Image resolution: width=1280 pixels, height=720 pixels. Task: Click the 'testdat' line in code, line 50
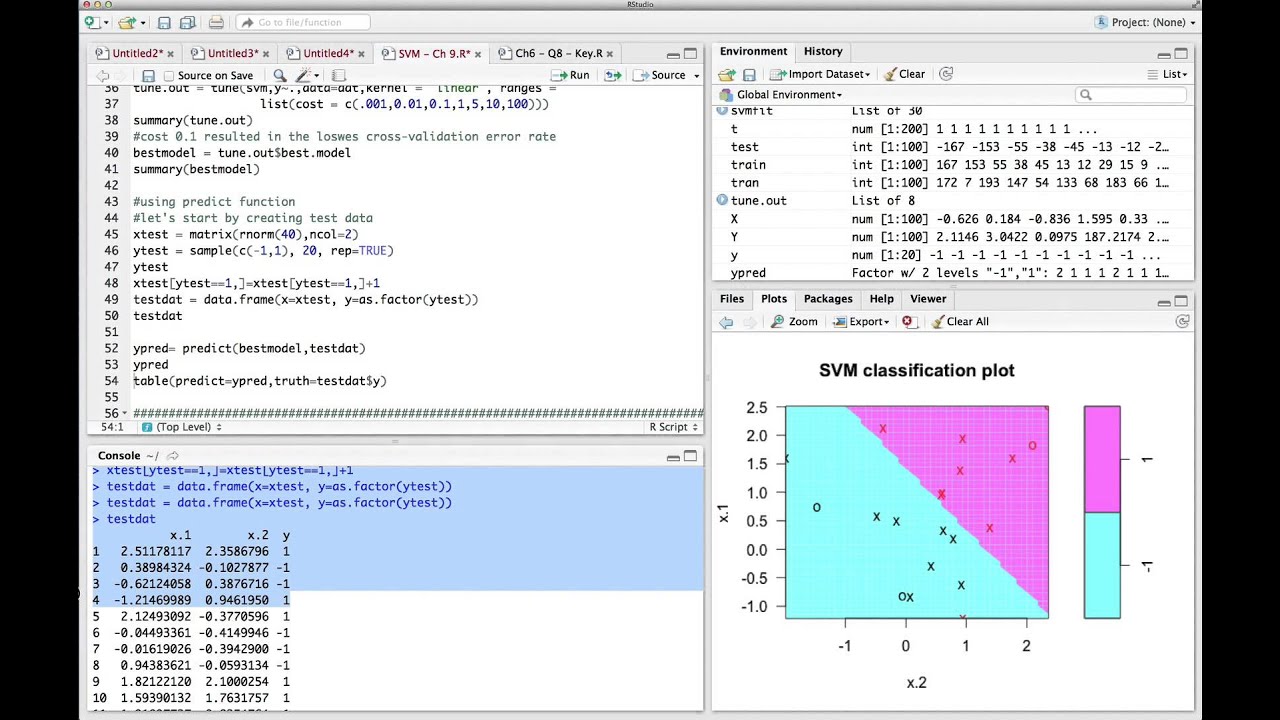click(x=157, y=315)
